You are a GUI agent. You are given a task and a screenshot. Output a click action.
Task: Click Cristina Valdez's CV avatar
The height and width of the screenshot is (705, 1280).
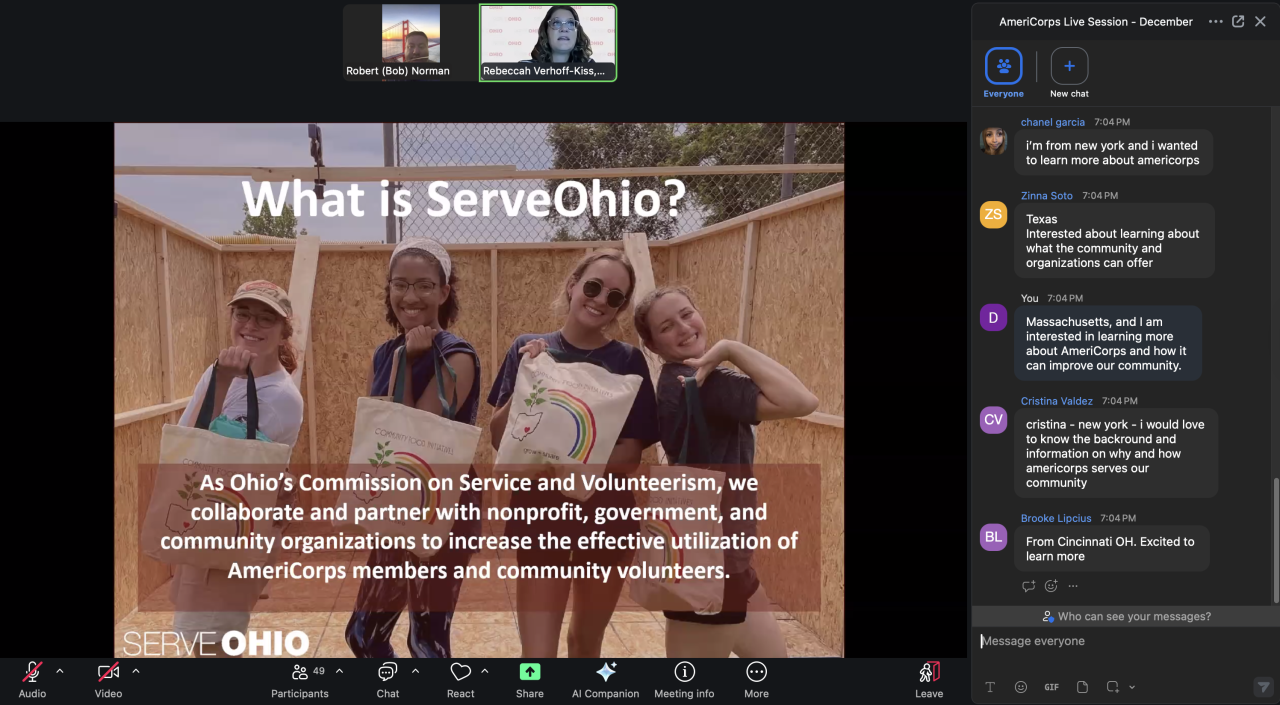pyautogui.click(x=993, y=420)
